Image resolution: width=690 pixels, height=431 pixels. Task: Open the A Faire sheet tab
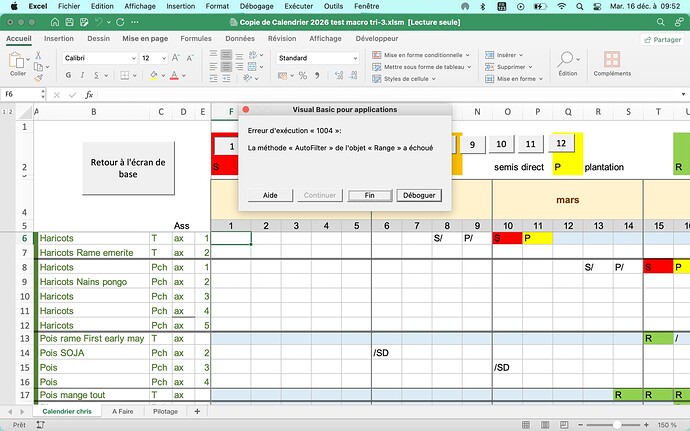(x=123, y=411)
